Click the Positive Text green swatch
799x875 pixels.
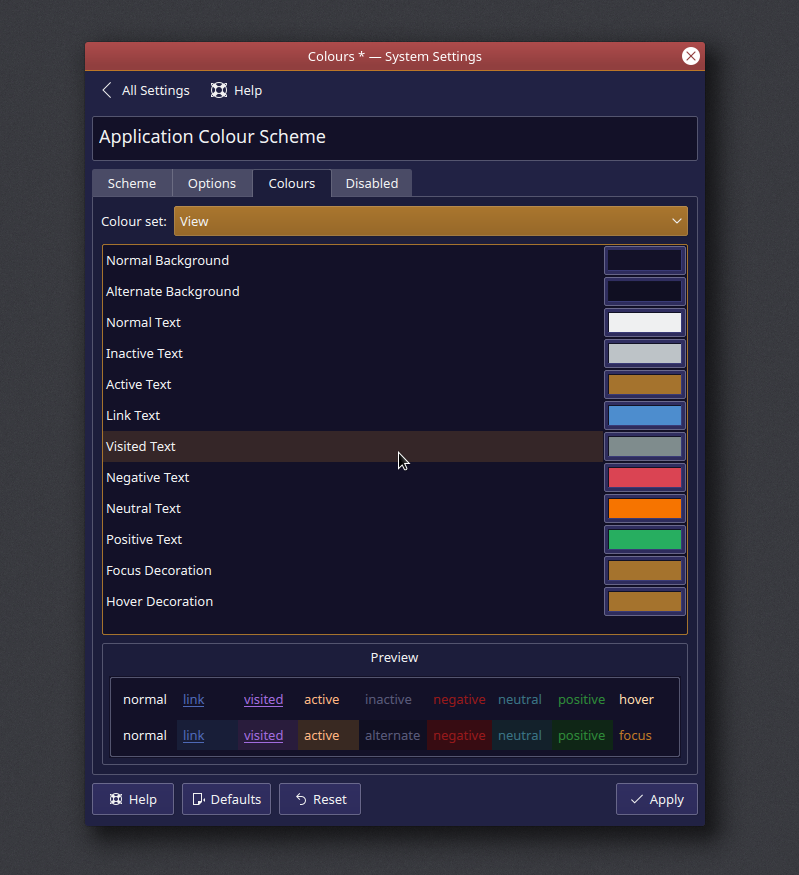point(645,540)
